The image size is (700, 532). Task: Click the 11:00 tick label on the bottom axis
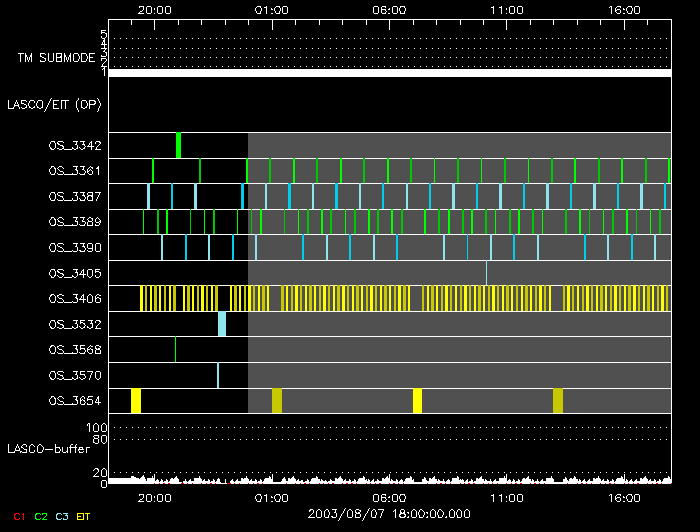pos(507,497)
